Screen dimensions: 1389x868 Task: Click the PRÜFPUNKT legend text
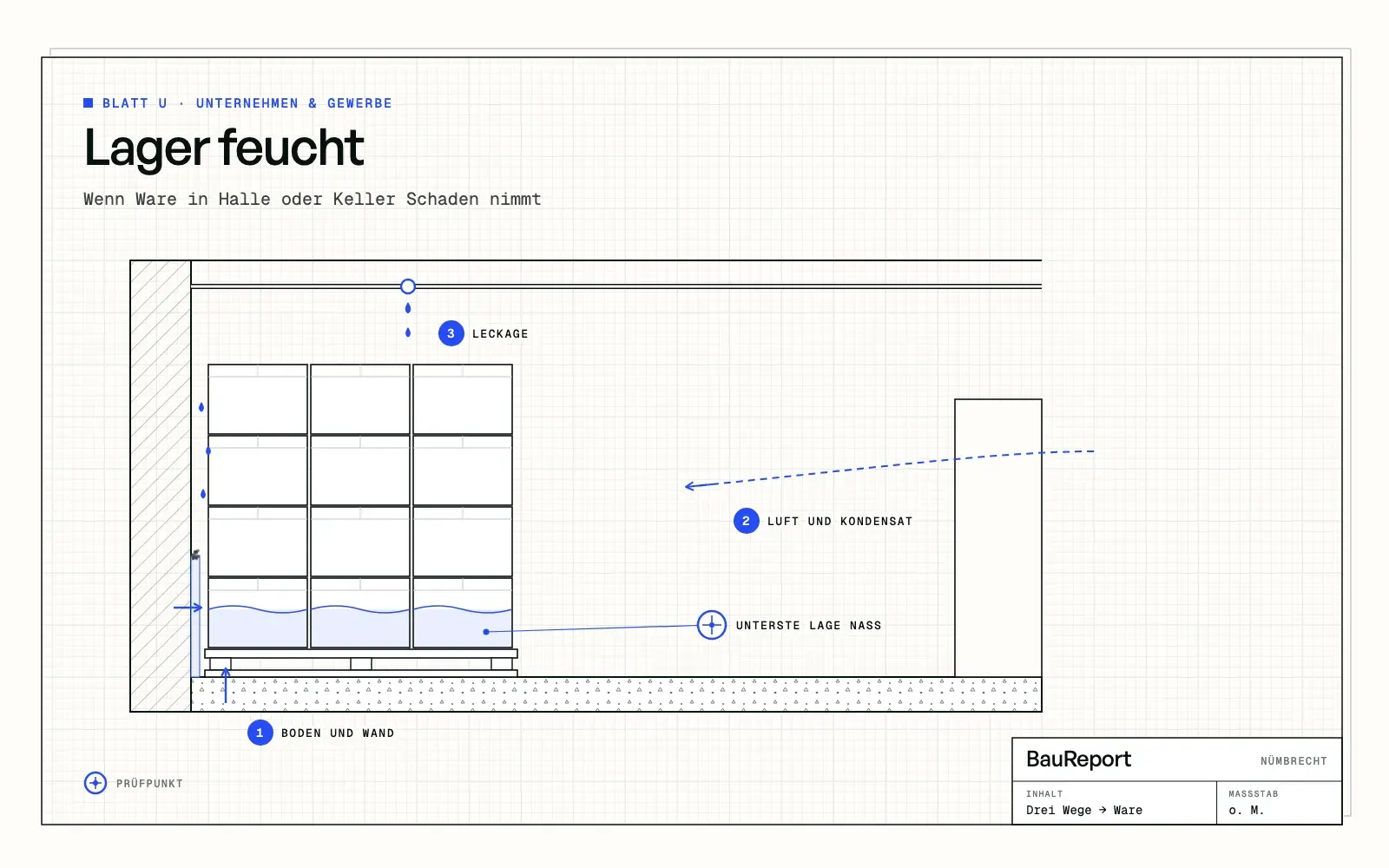pyautogui.click(x=149, y=784)
